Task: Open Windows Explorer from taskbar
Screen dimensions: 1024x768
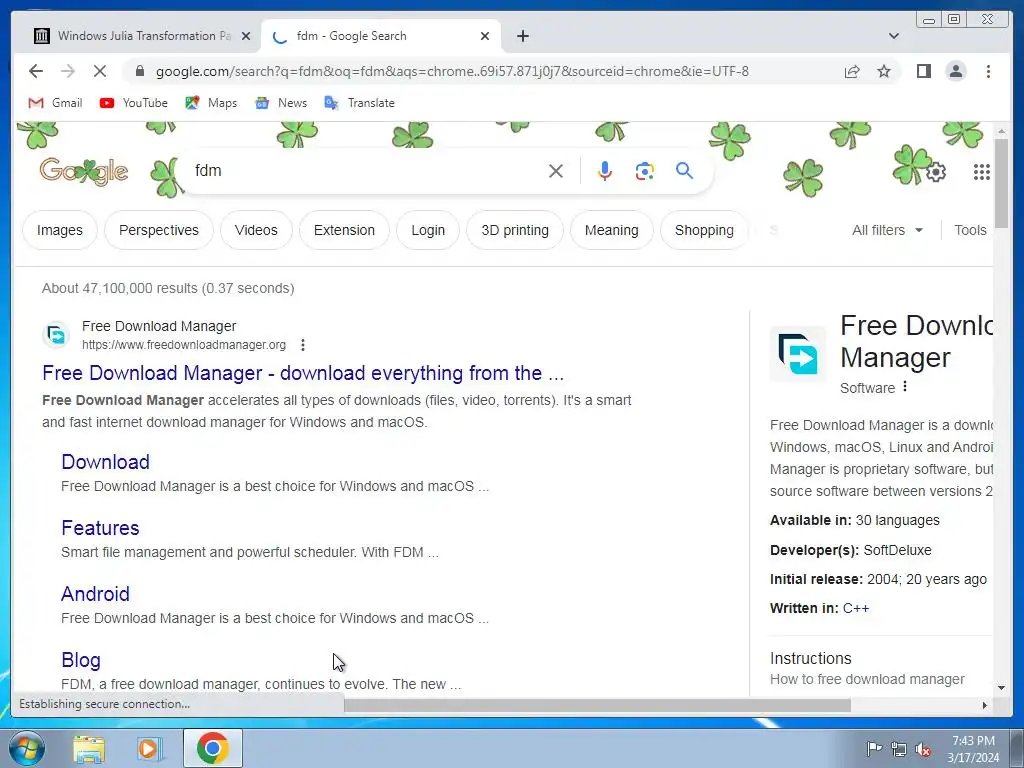Action: [x=89, y=748]
